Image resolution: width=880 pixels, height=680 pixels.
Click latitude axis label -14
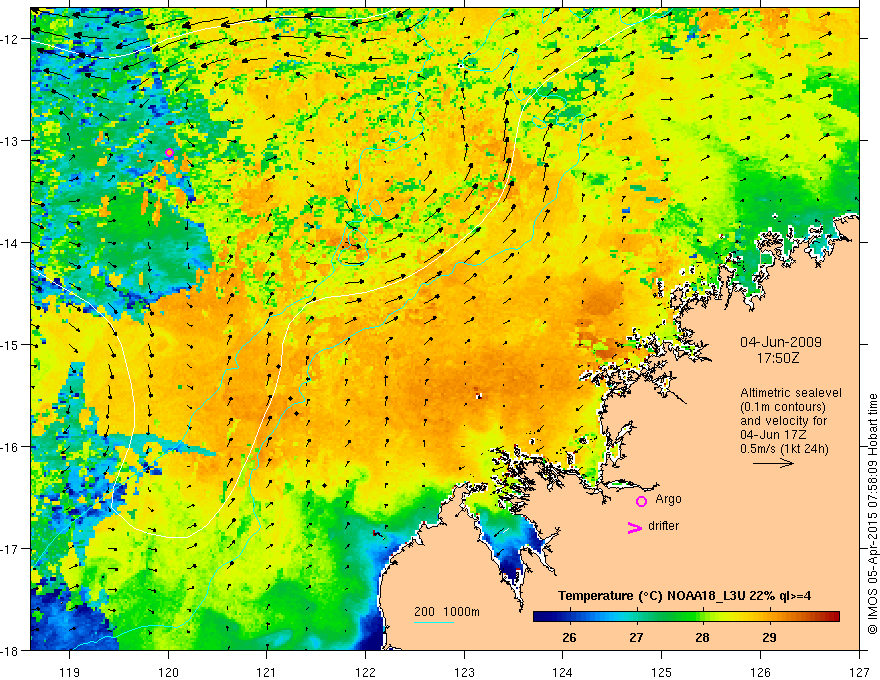11,243
